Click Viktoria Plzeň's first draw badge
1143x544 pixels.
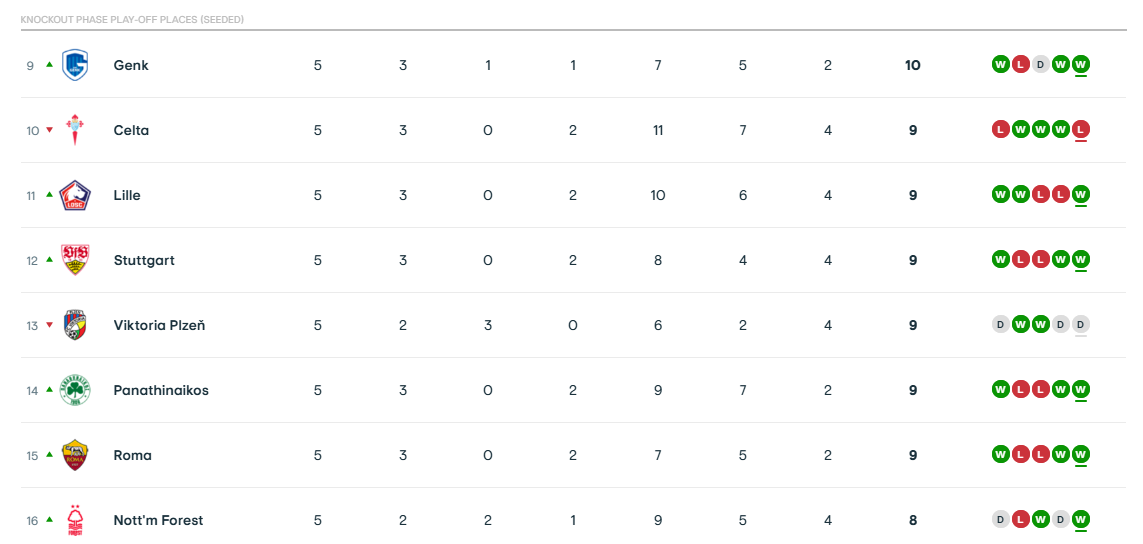click(x=1000, y=325)
